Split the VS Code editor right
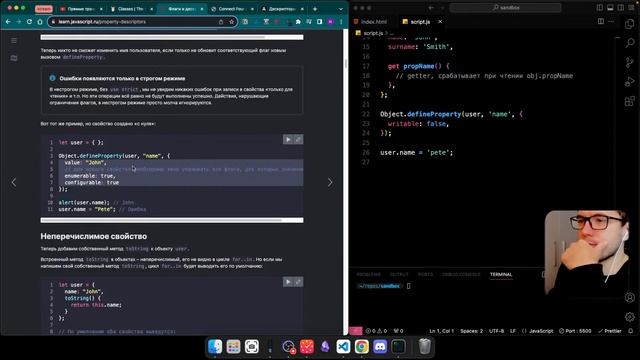The width and height of the screenshot is (640, 360). tap(601, 22)
